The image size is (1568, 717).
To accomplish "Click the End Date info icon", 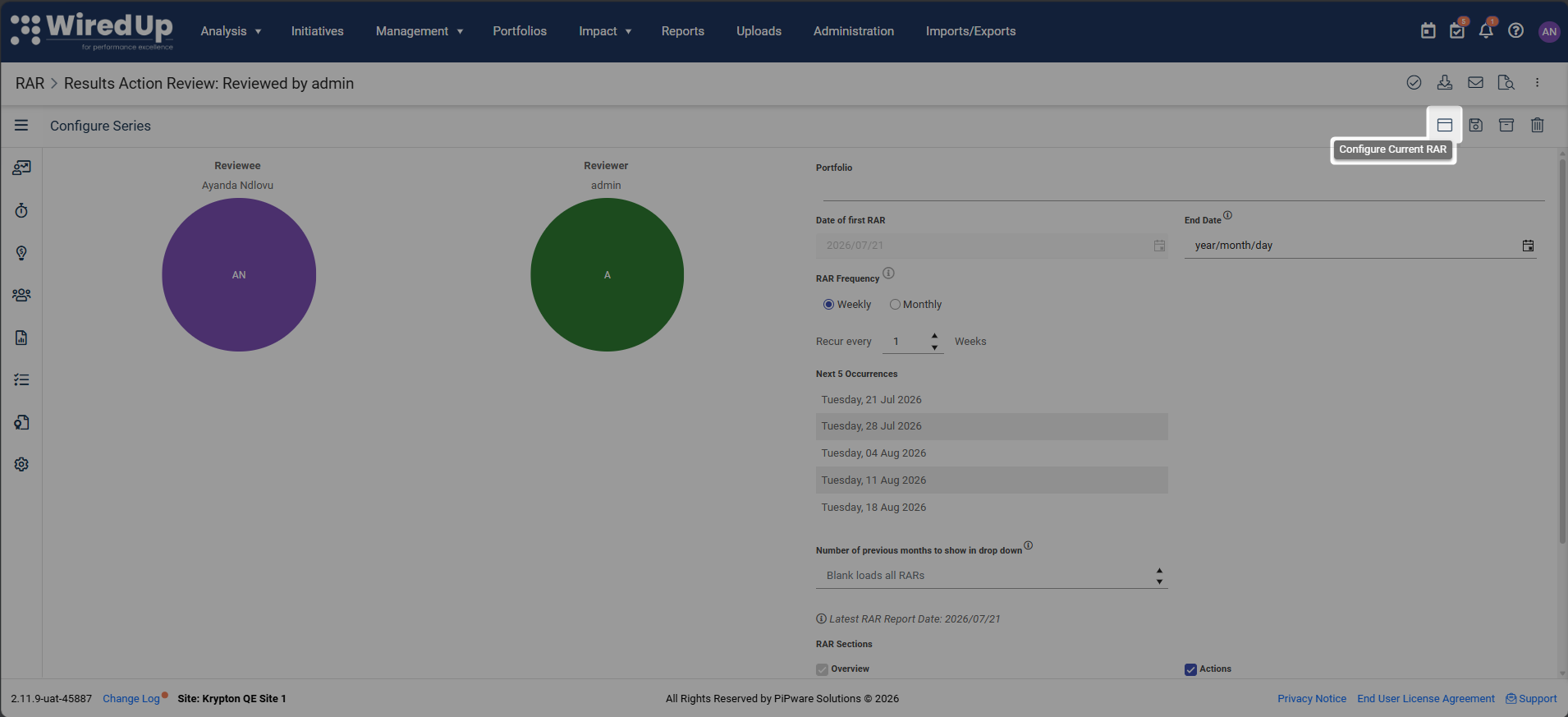I will click(x=1227, y=216).
